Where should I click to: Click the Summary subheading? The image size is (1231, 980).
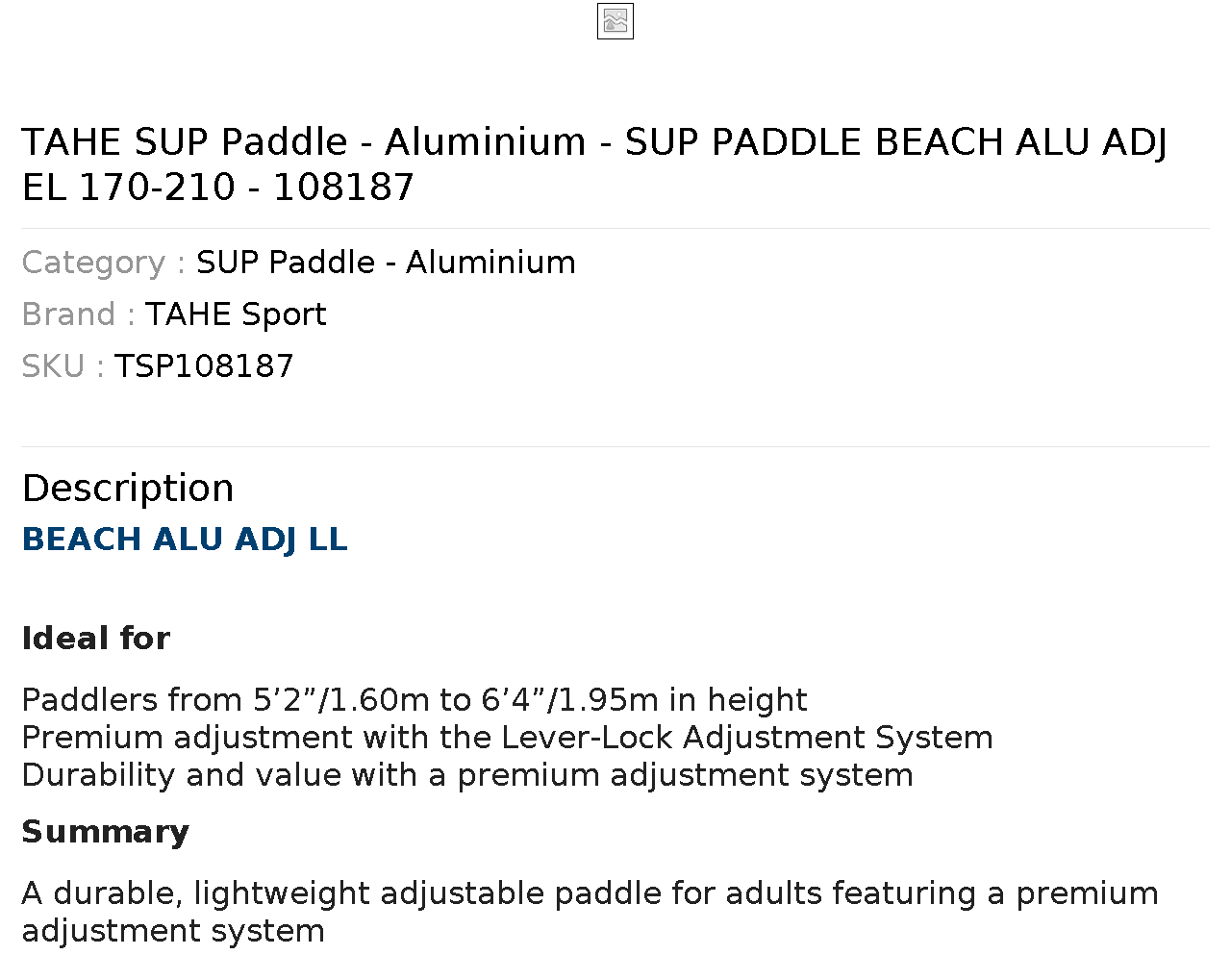tap(106, 832)
